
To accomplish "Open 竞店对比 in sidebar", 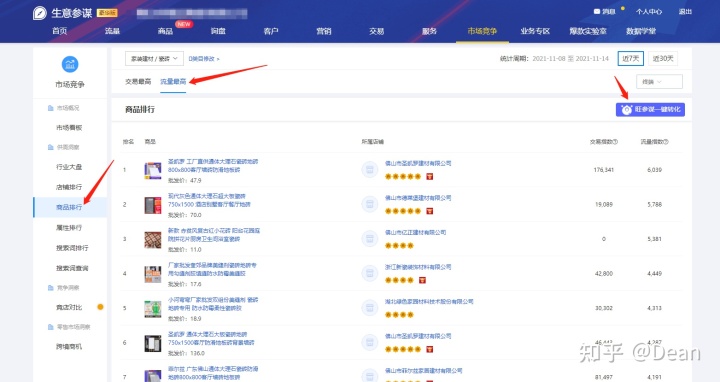I will (69, 308).
